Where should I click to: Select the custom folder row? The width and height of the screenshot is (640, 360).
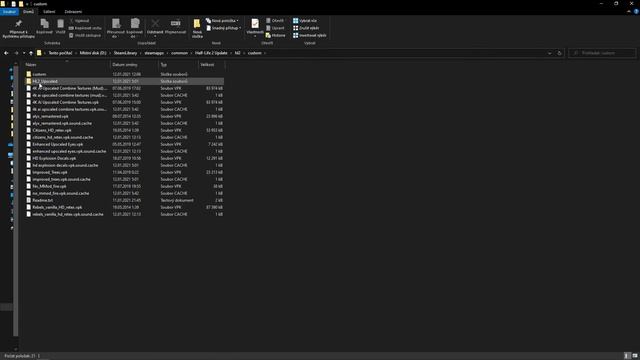[x=124, y=74]
